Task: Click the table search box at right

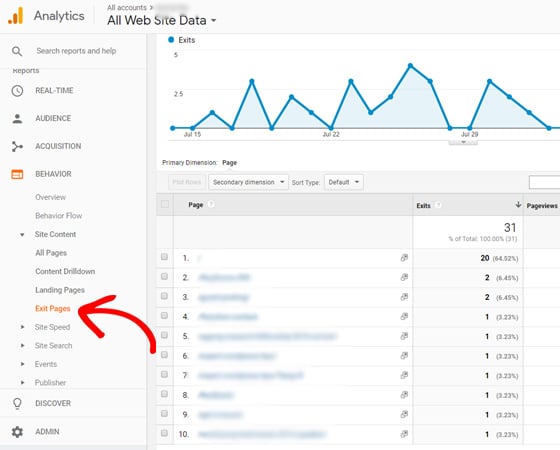Action: coord(544,182)
